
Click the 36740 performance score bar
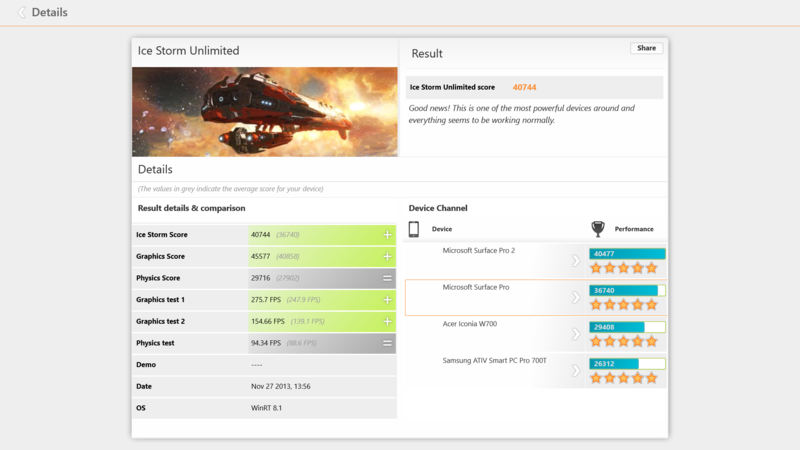pyautogui.click(x=627, y=290)
